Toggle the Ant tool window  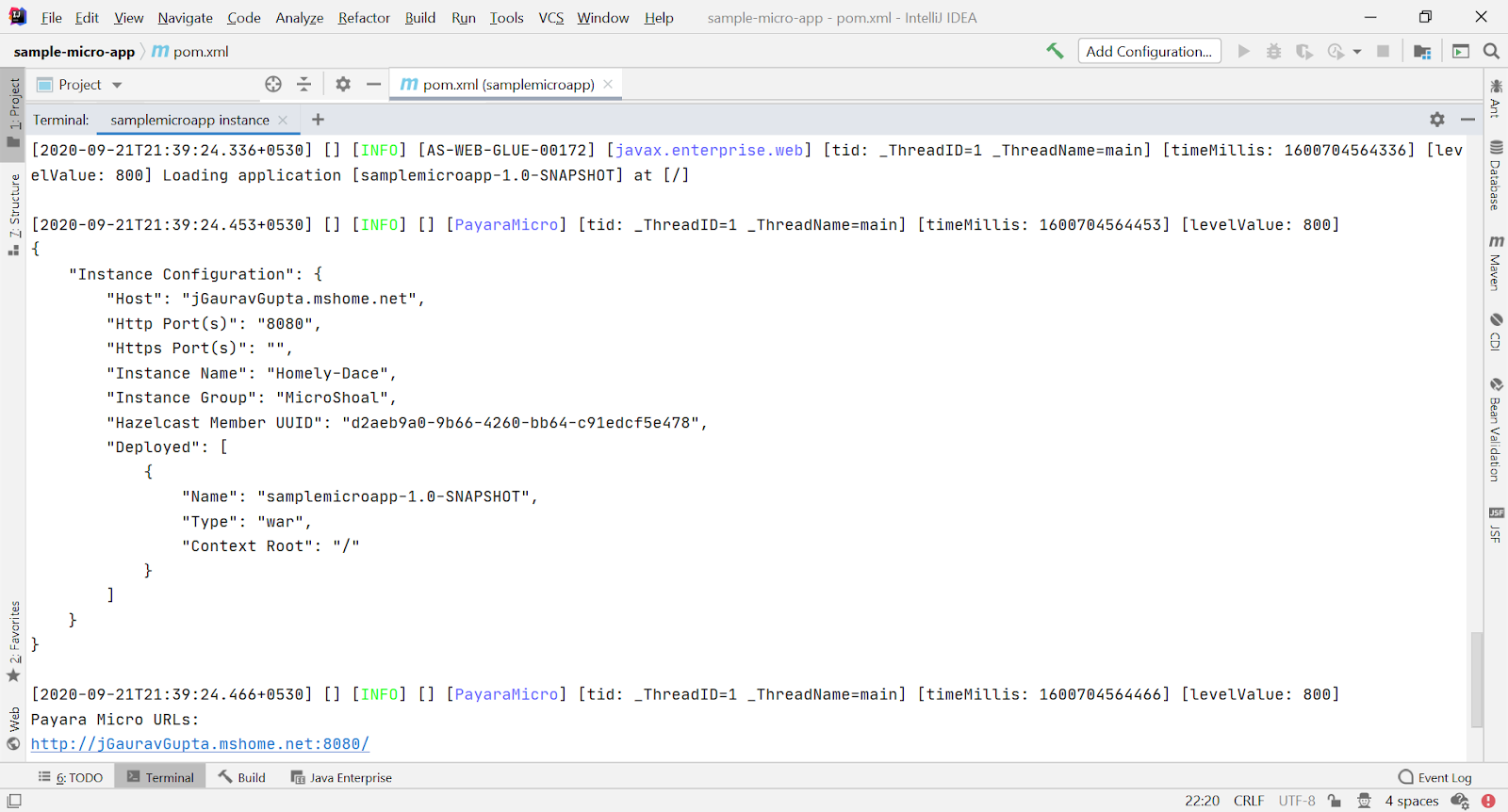click(x=1496, y=100)
